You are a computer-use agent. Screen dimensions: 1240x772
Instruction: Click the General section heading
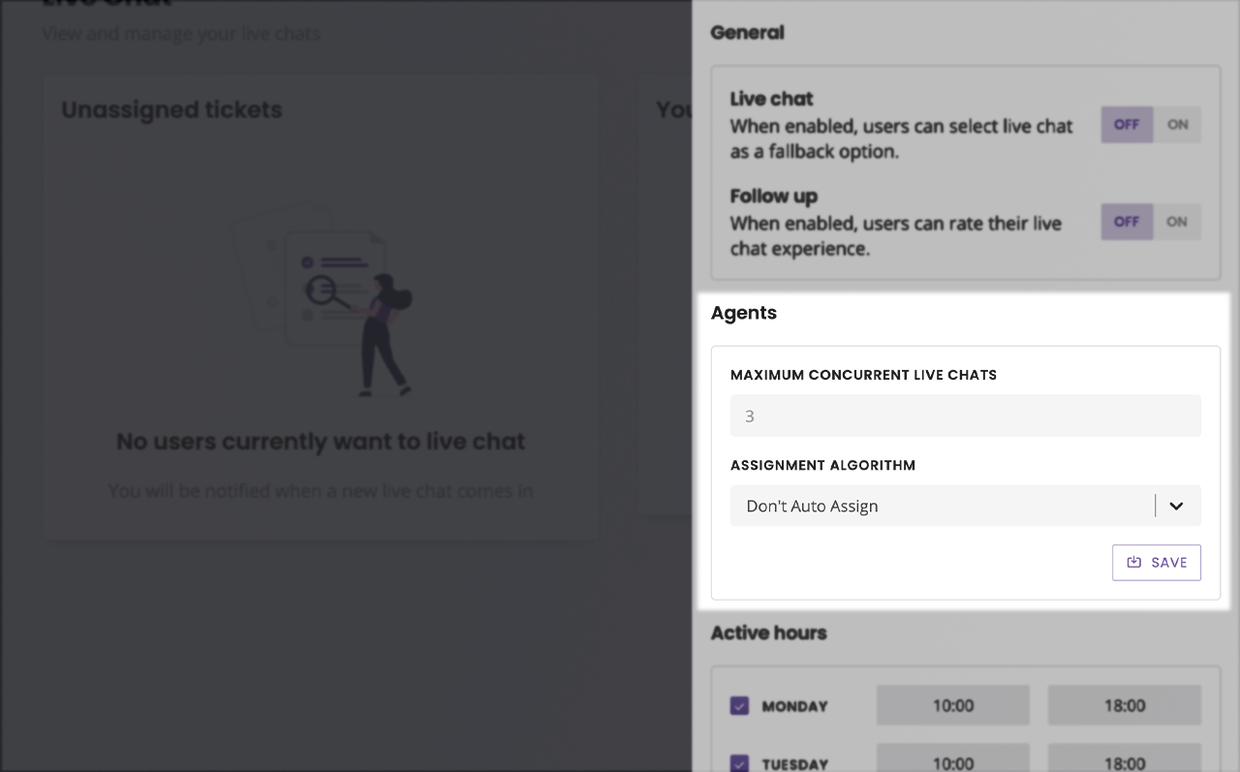point(747,33)
